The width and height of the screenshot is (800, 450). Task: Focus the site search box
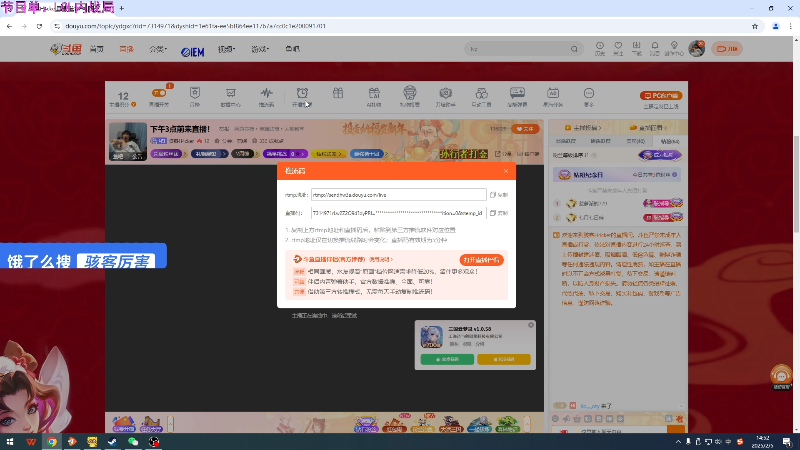tap(518, 49)
